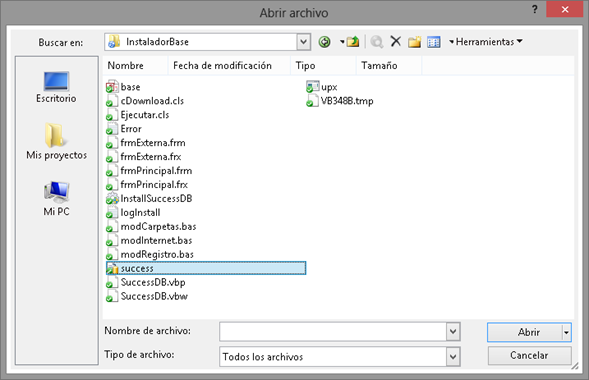Select the Ejecutar.cls file
Viewport: 589px width, 380px height.
(x=137, y=115)
